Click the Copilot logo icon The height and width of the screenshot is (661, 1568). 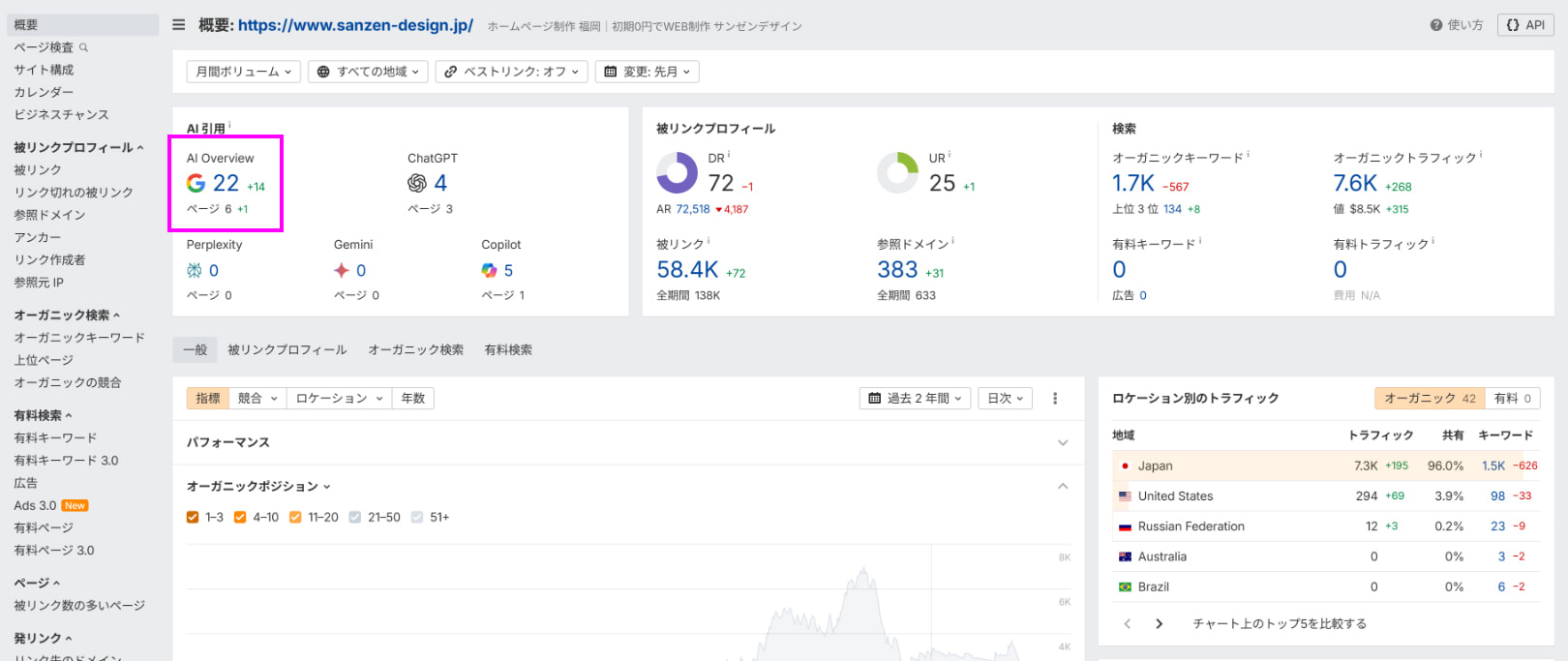490,271
